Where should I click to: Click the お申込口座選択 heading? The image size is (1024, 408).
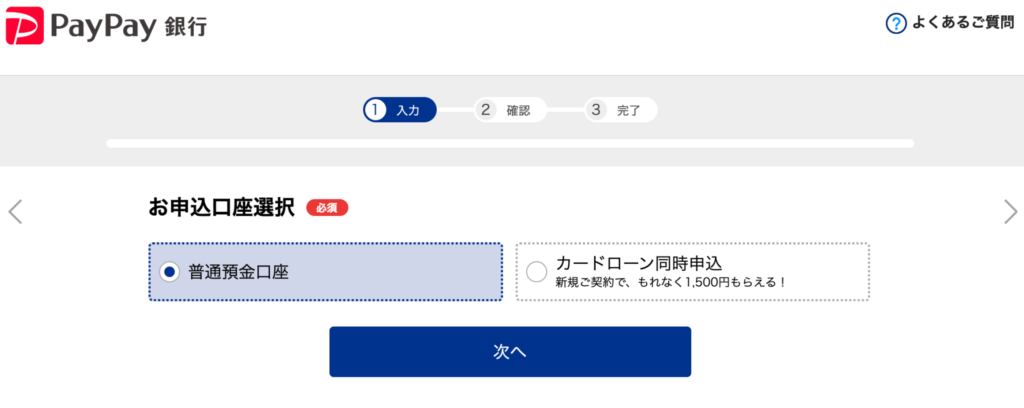(x=221, y=208)
